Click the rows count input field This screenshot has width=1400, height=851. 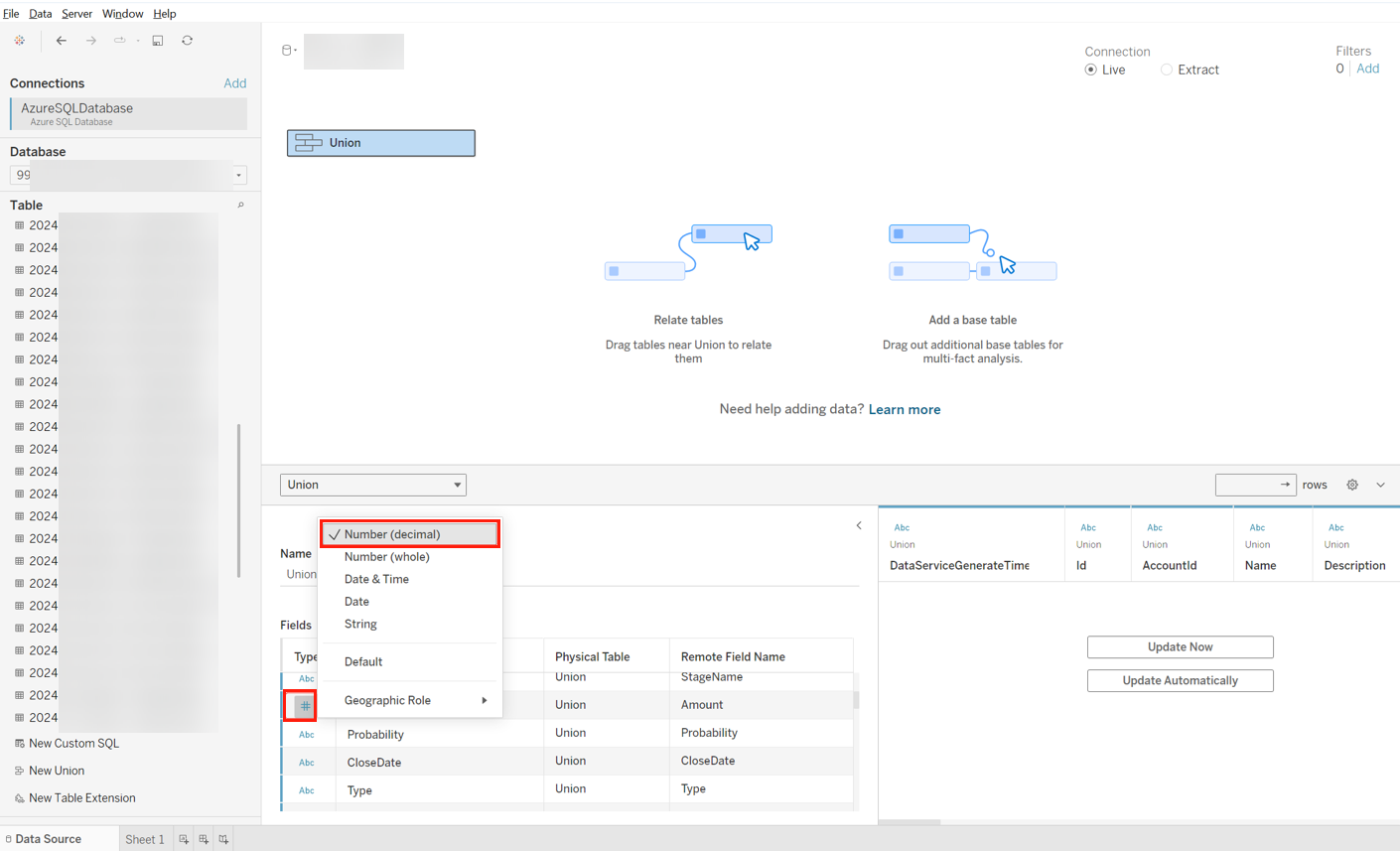[x=1247, y=485]
